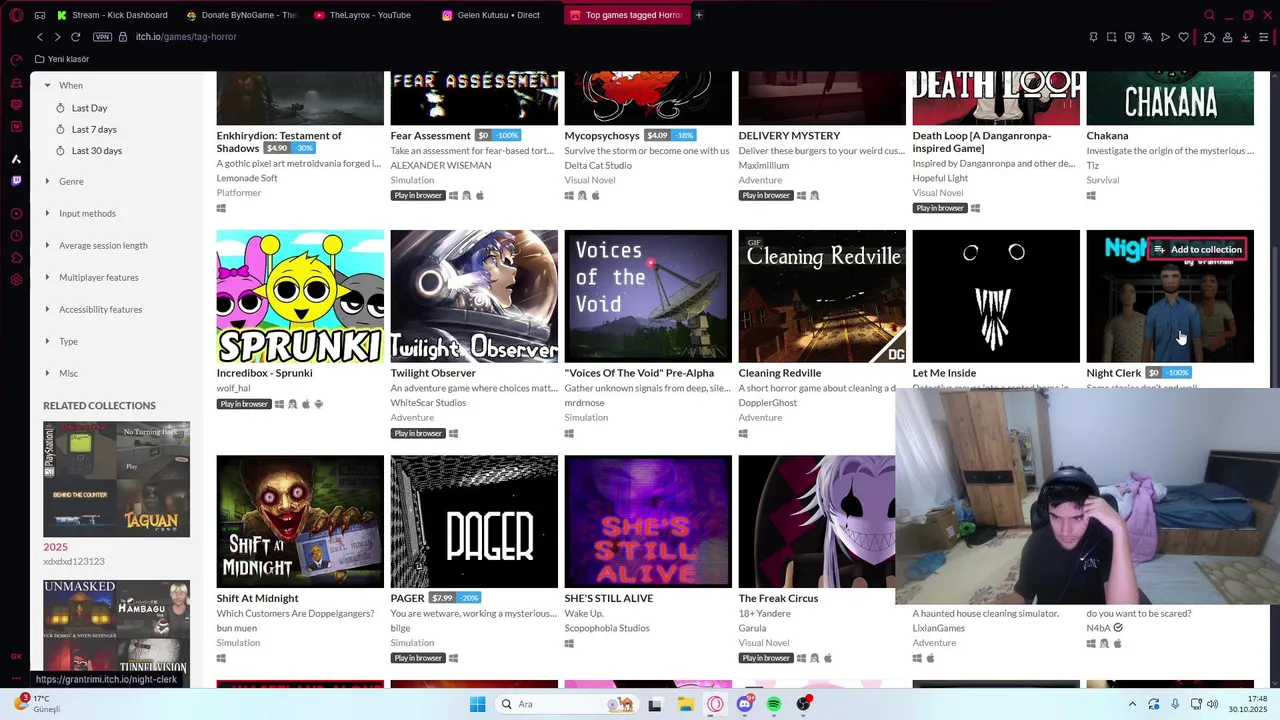Open the sidebar player icon

click(16, 214)
